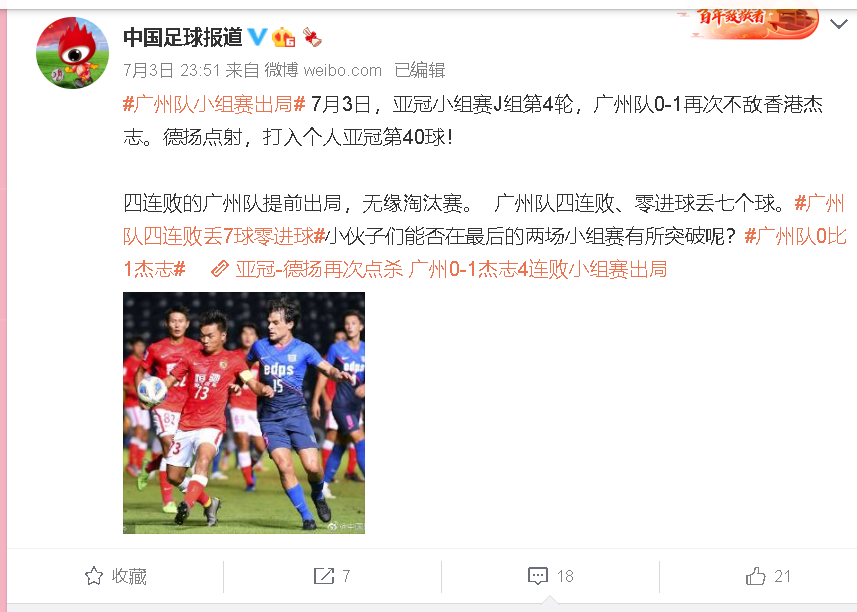Screen dimensions: 857x612
Task: Enlarge the football match photo thumbnail
Action: pos(244,413)
